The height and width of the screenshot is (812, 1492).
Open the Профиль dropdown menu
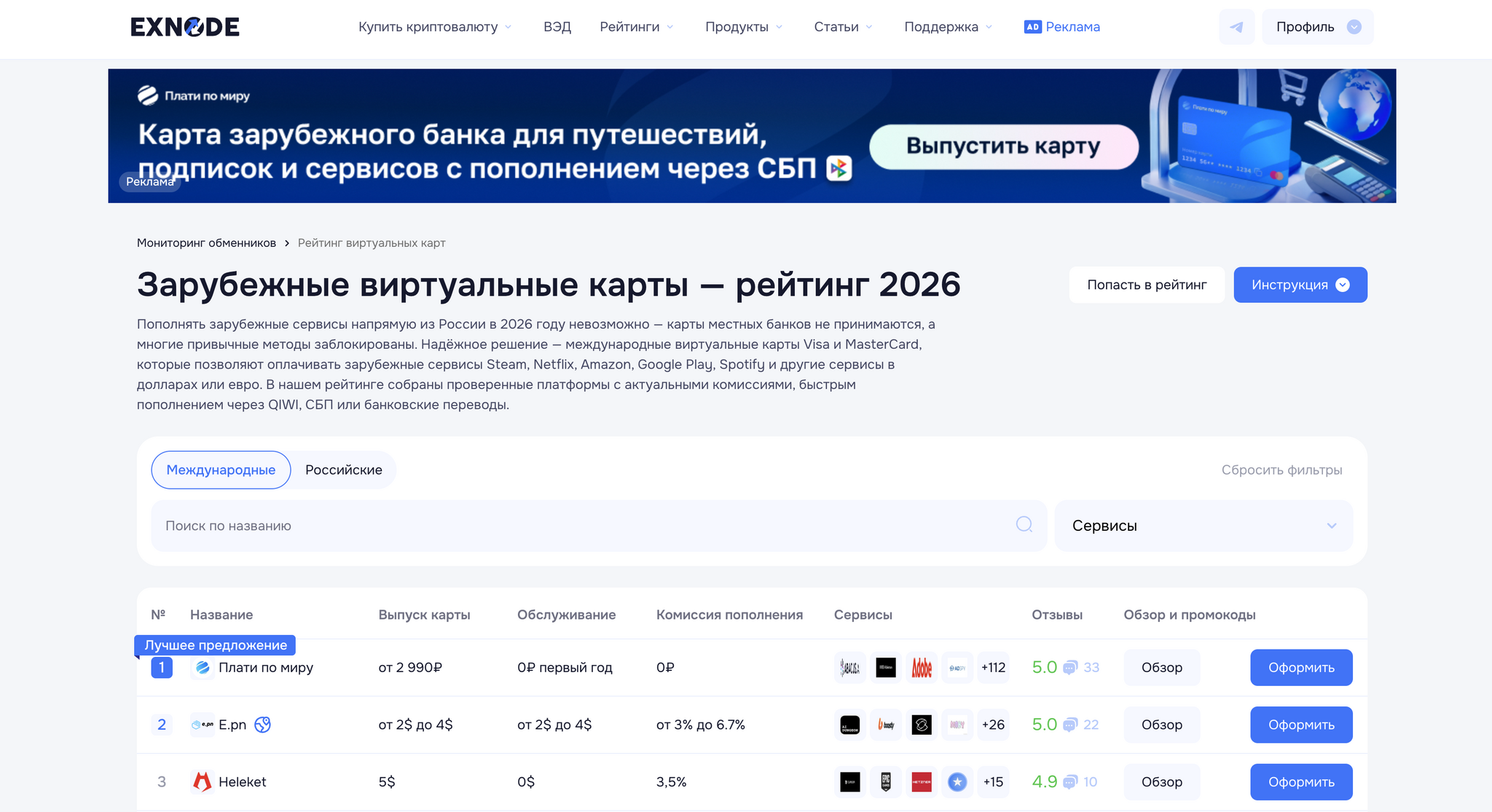pos(1318,27)
